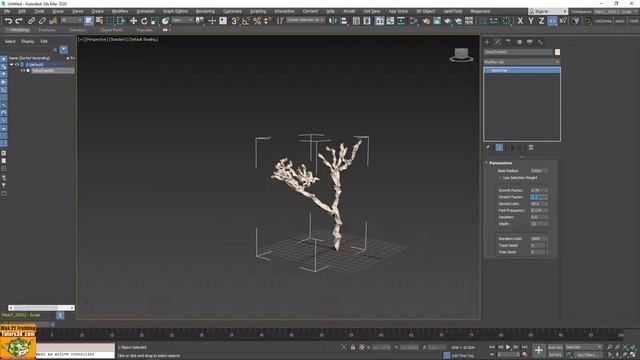Open the Rendering menu

pos(205,11)
